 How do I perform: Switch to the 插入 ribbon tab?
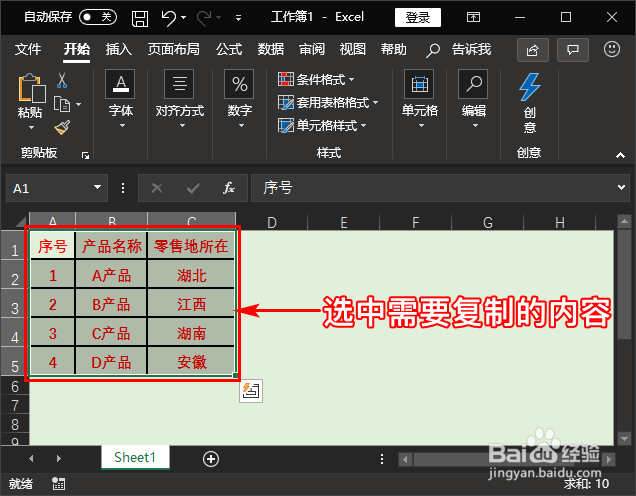pos(118,49)
